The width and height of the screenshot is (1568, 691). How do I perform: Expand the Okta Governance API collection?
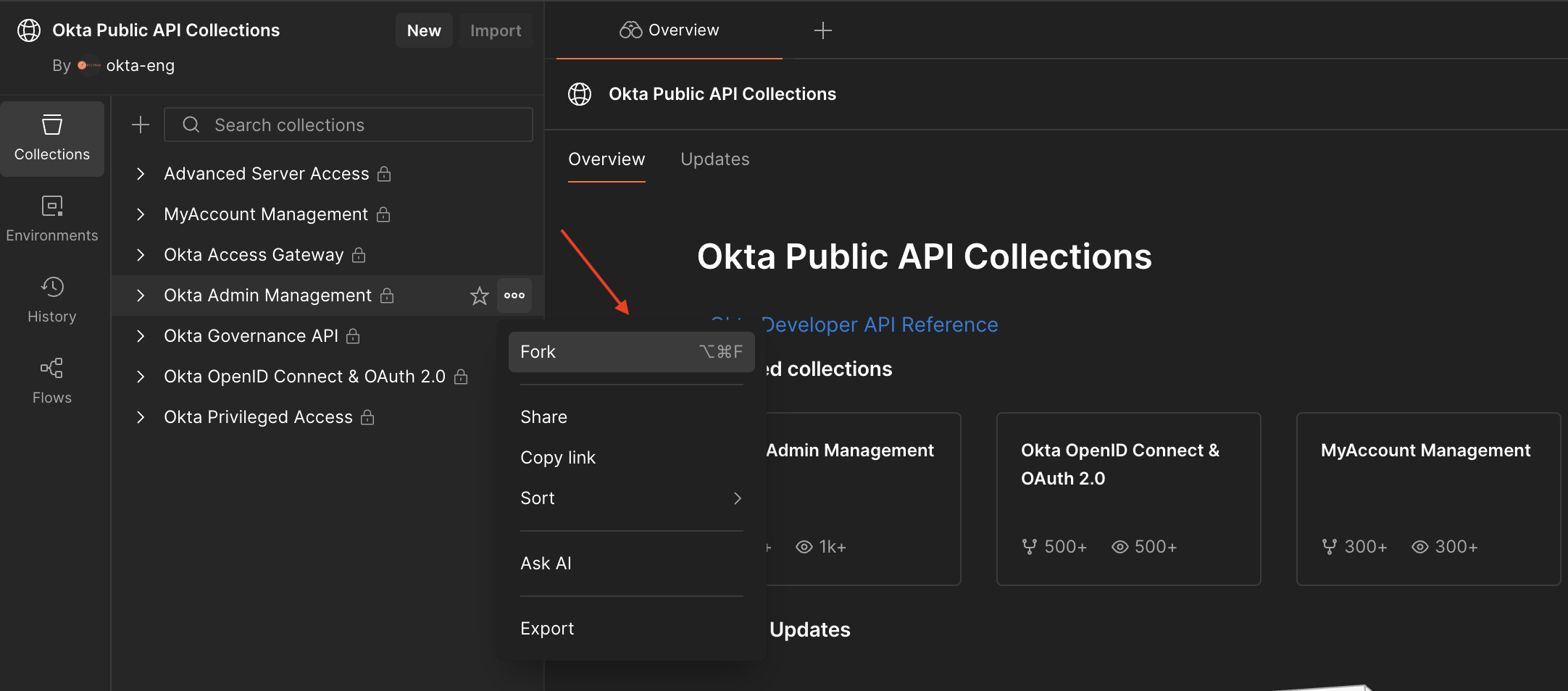click(141, 336)
